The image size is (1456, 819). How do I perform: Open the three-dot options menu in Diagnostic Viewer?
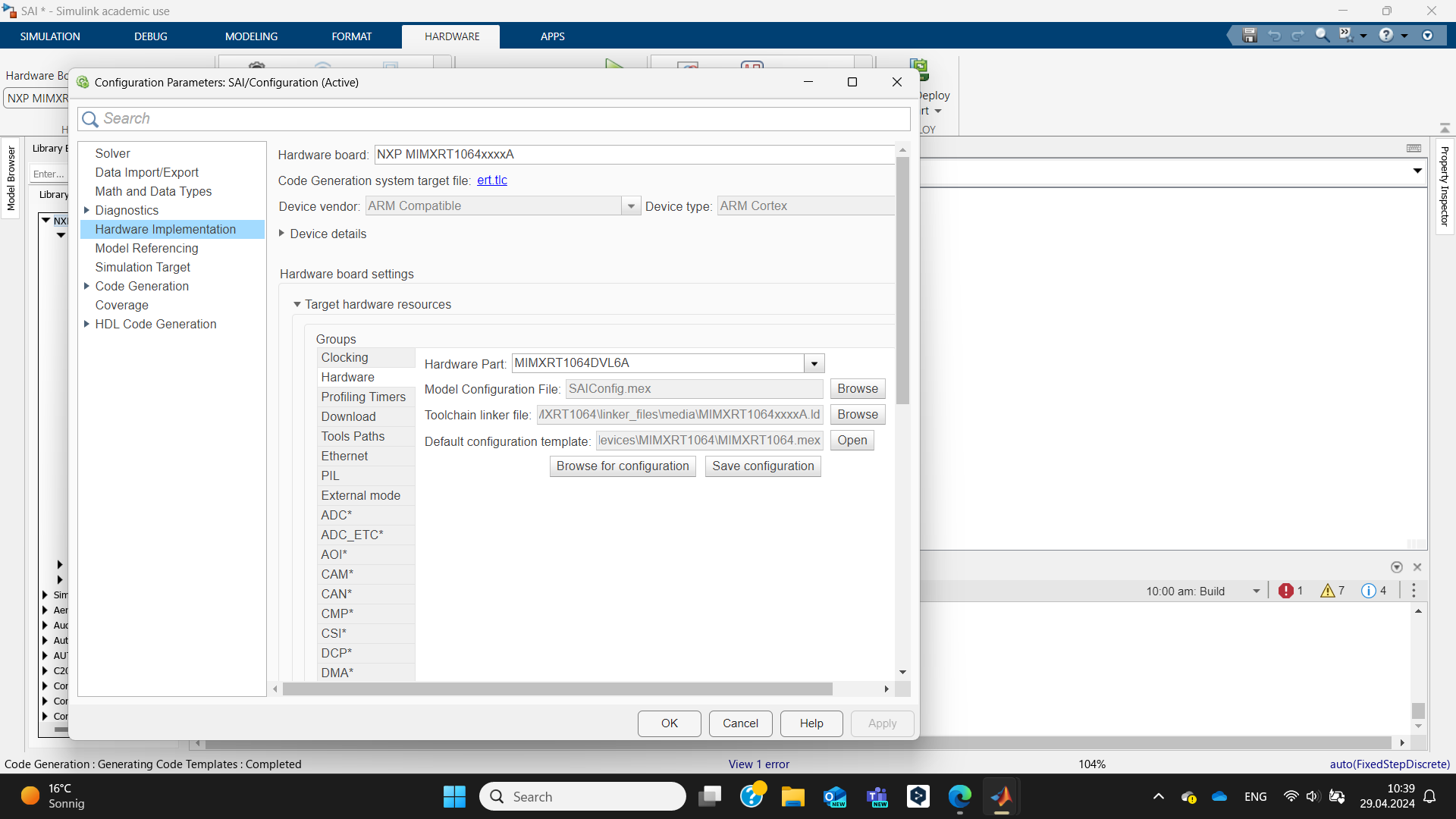pos(1414,591)
